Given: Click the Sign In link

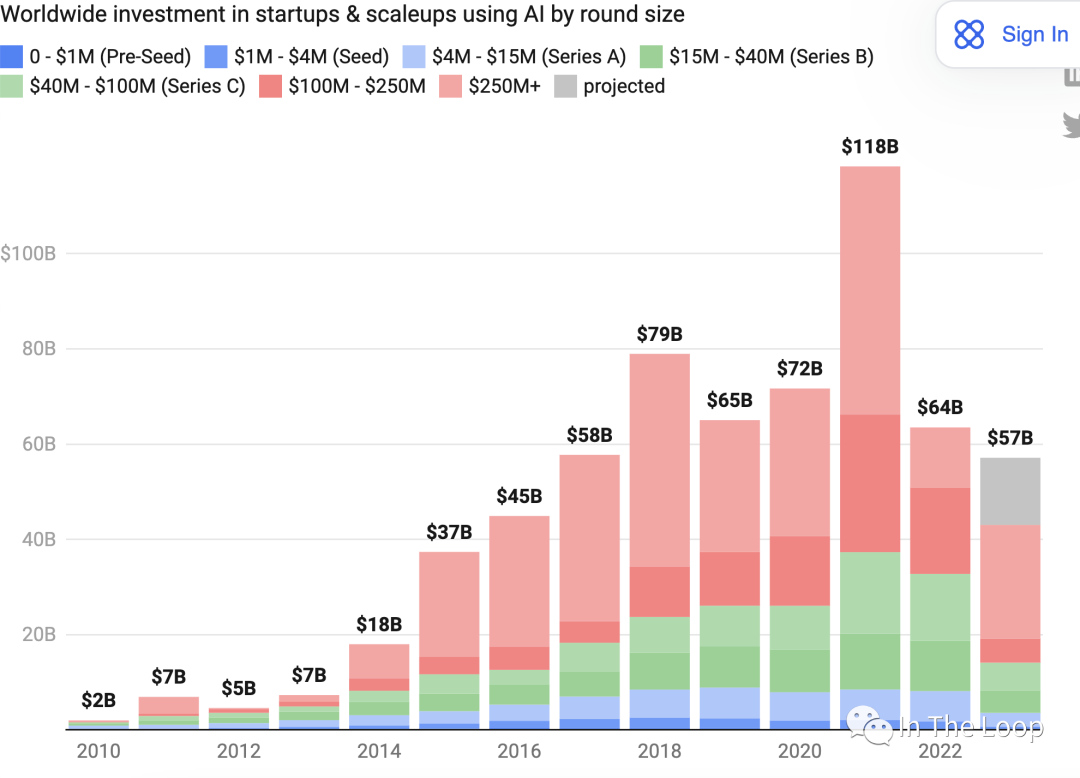Looking at the screenshot, I should click(1035, 34).
